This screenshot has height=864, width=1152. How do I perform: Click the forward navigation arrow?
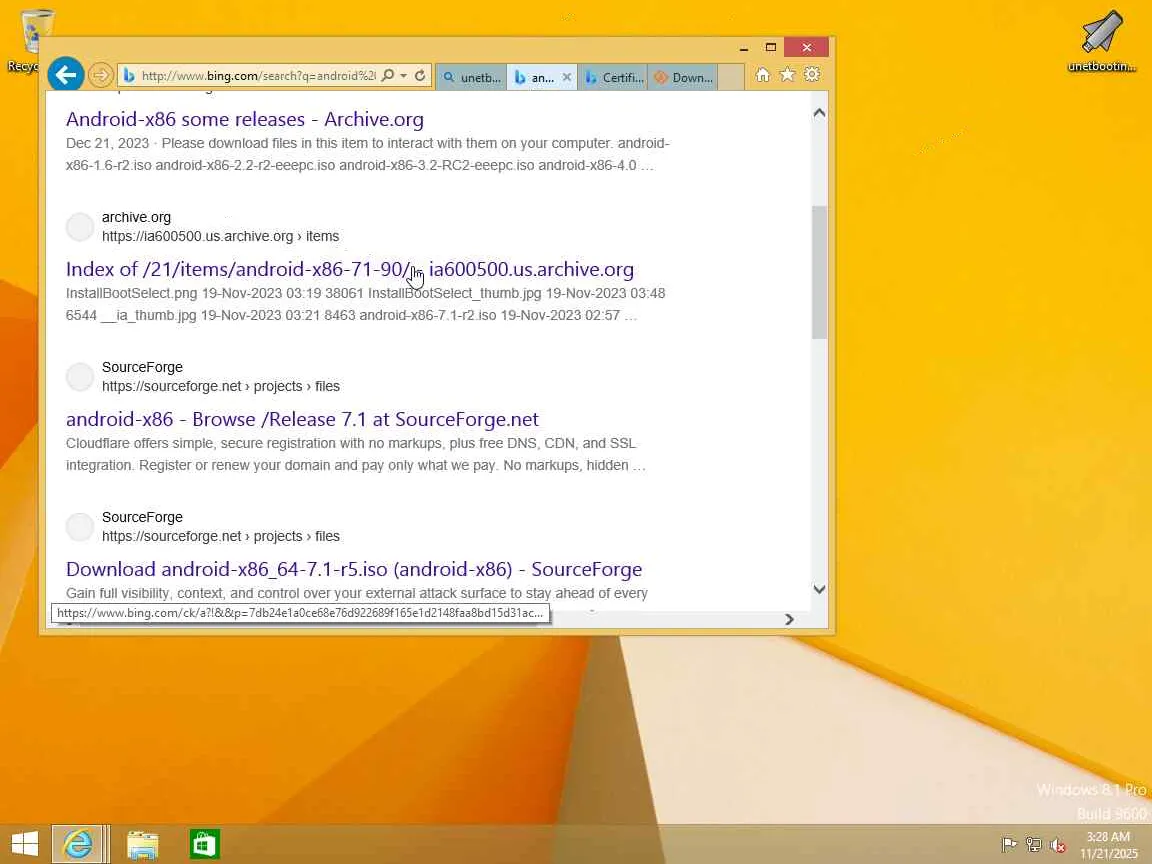(x=101, y=75)
